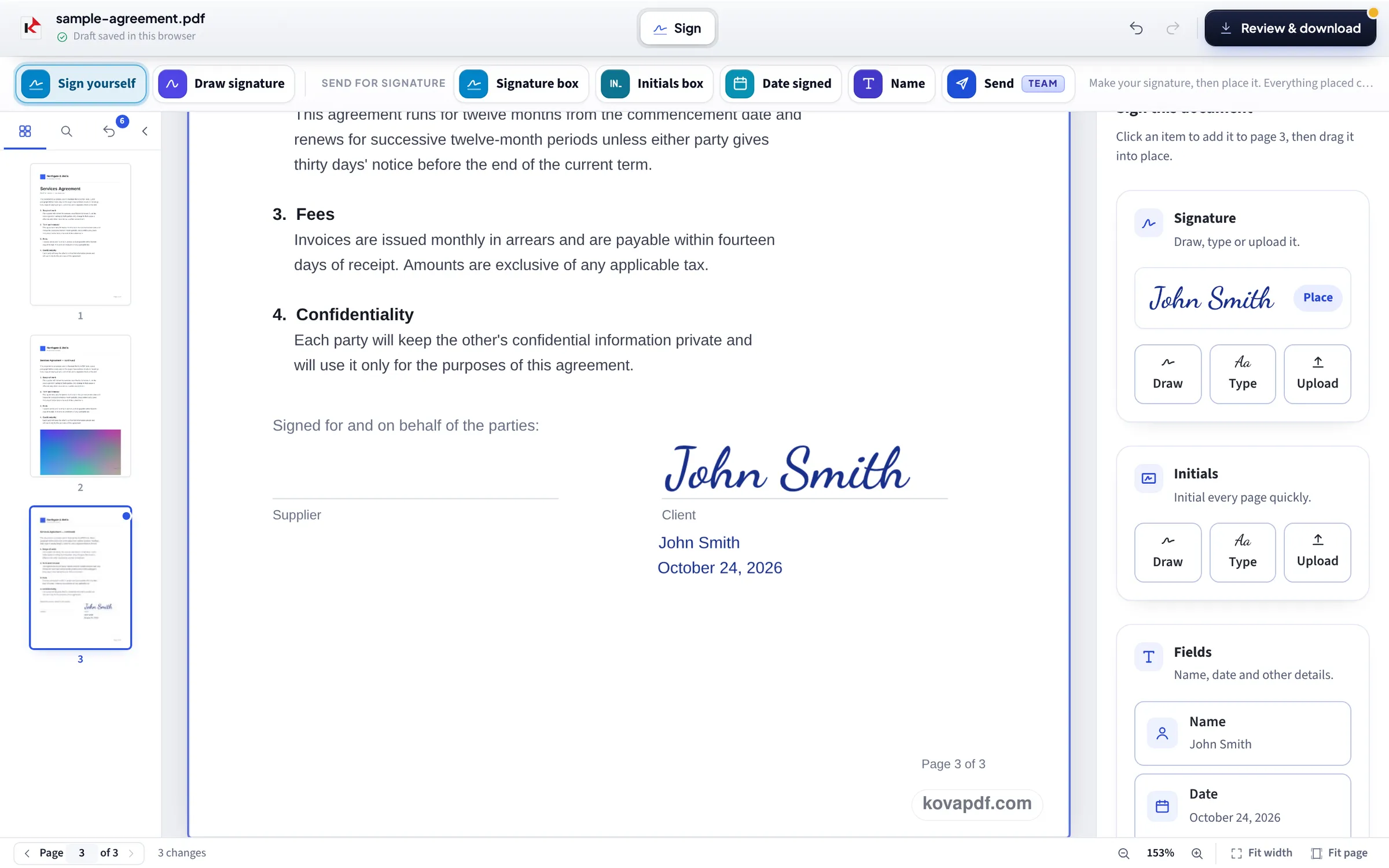Open page 2 thumbnail
Viewport: 1389px width, 868px height.
pos(80,406)
